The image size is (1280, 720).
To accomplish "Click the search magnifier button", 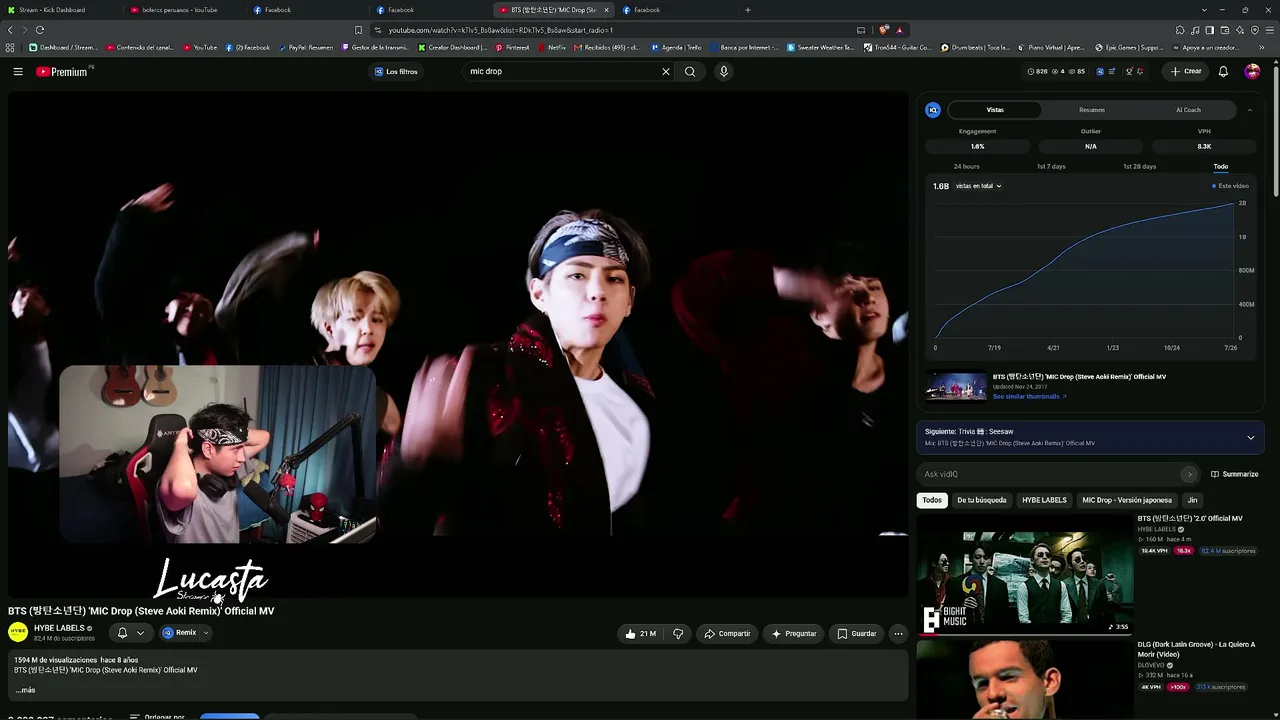I will click(690, 72).
